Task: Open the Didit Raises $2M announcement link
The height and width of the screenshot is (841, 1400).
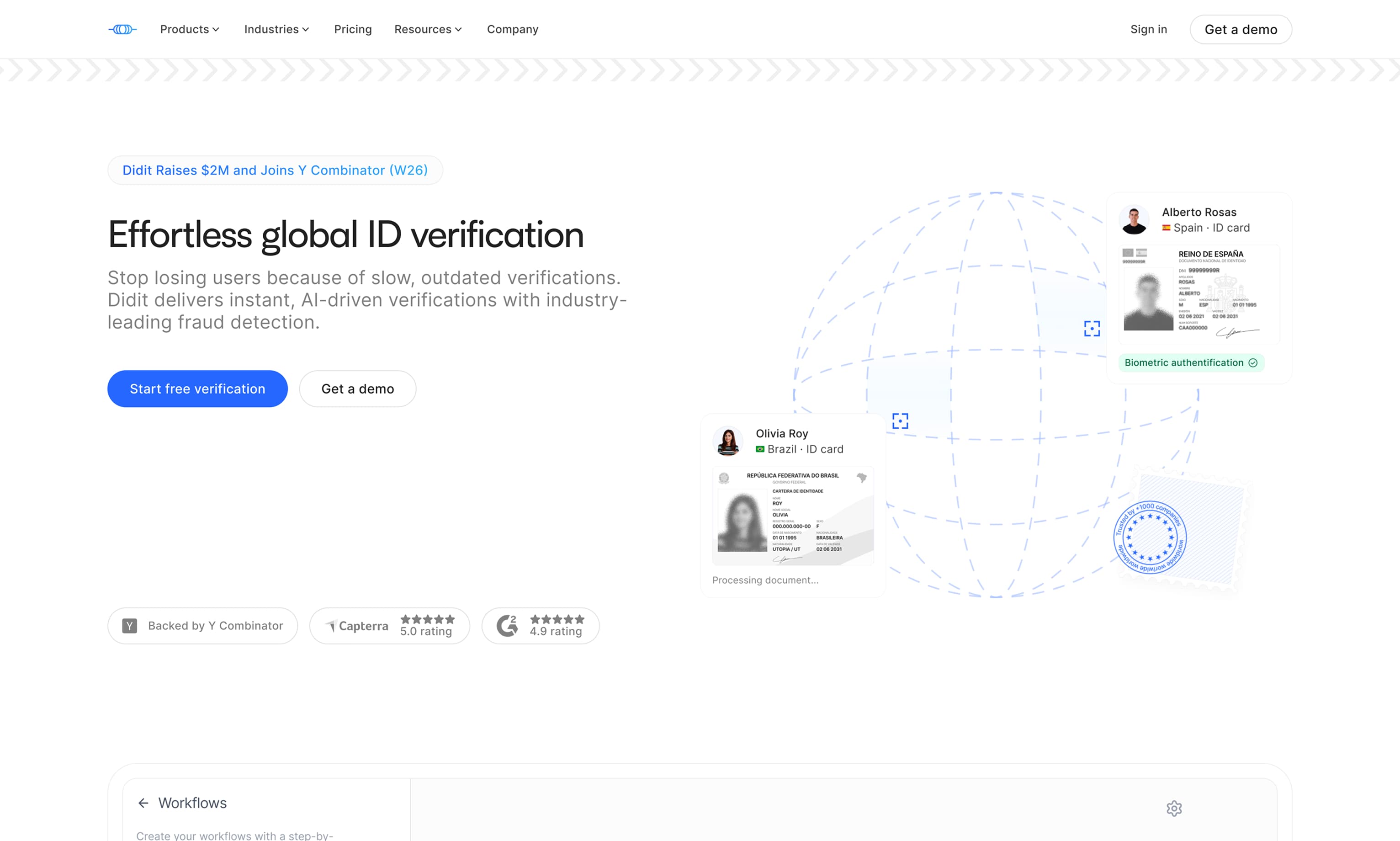Action: click(275, 170)
